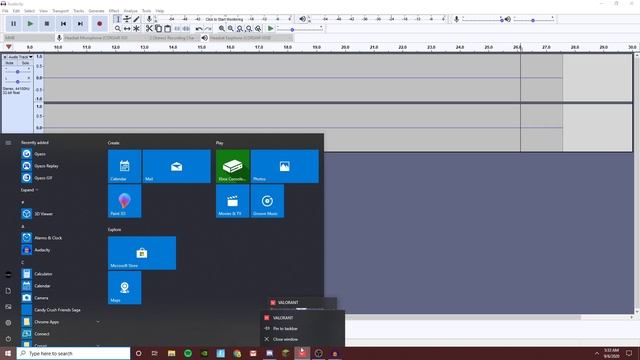Viewport: 640px width, 360px height.
Task: Toggle Mute on the audio track
Action: click(x=9, y=63)
